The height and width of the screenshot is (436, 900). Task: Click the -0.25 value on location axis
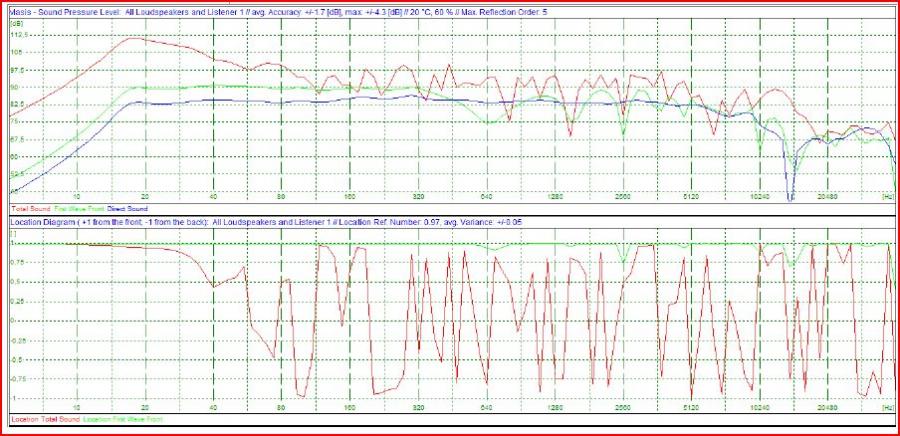[x=18, y=341]
